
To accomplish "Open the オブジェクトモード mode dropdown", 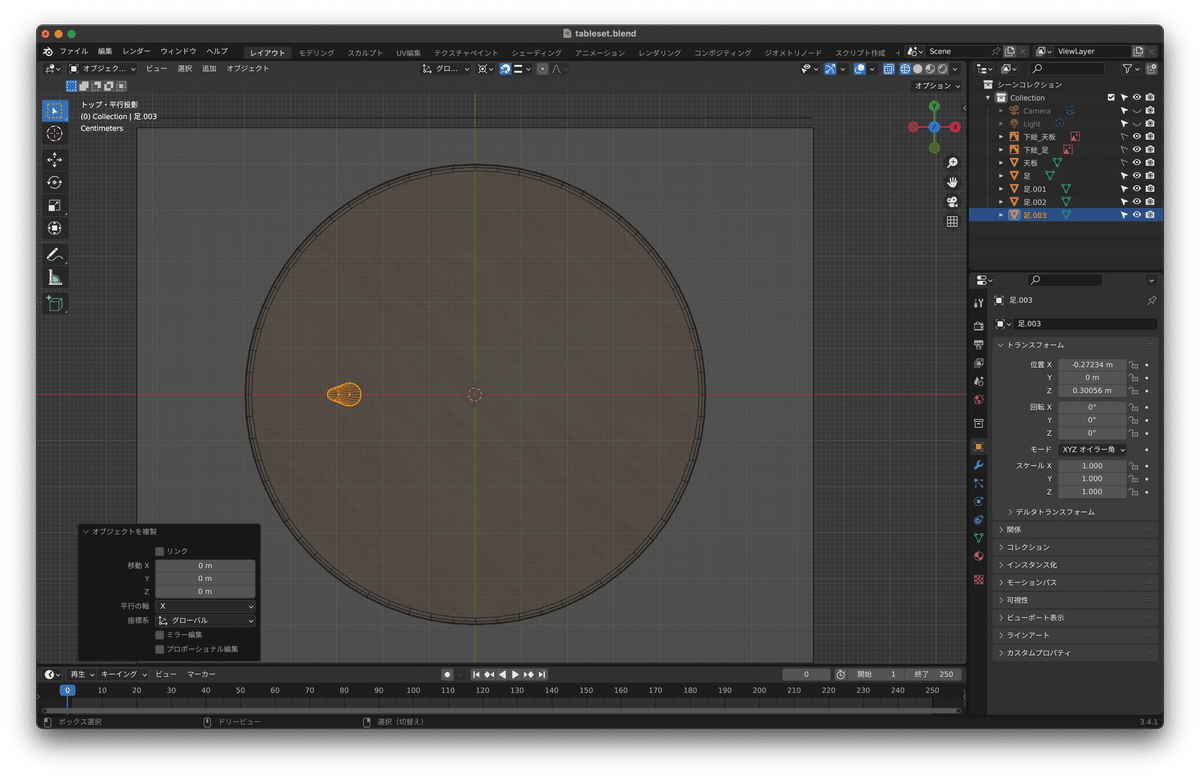I will click(102, 69).
